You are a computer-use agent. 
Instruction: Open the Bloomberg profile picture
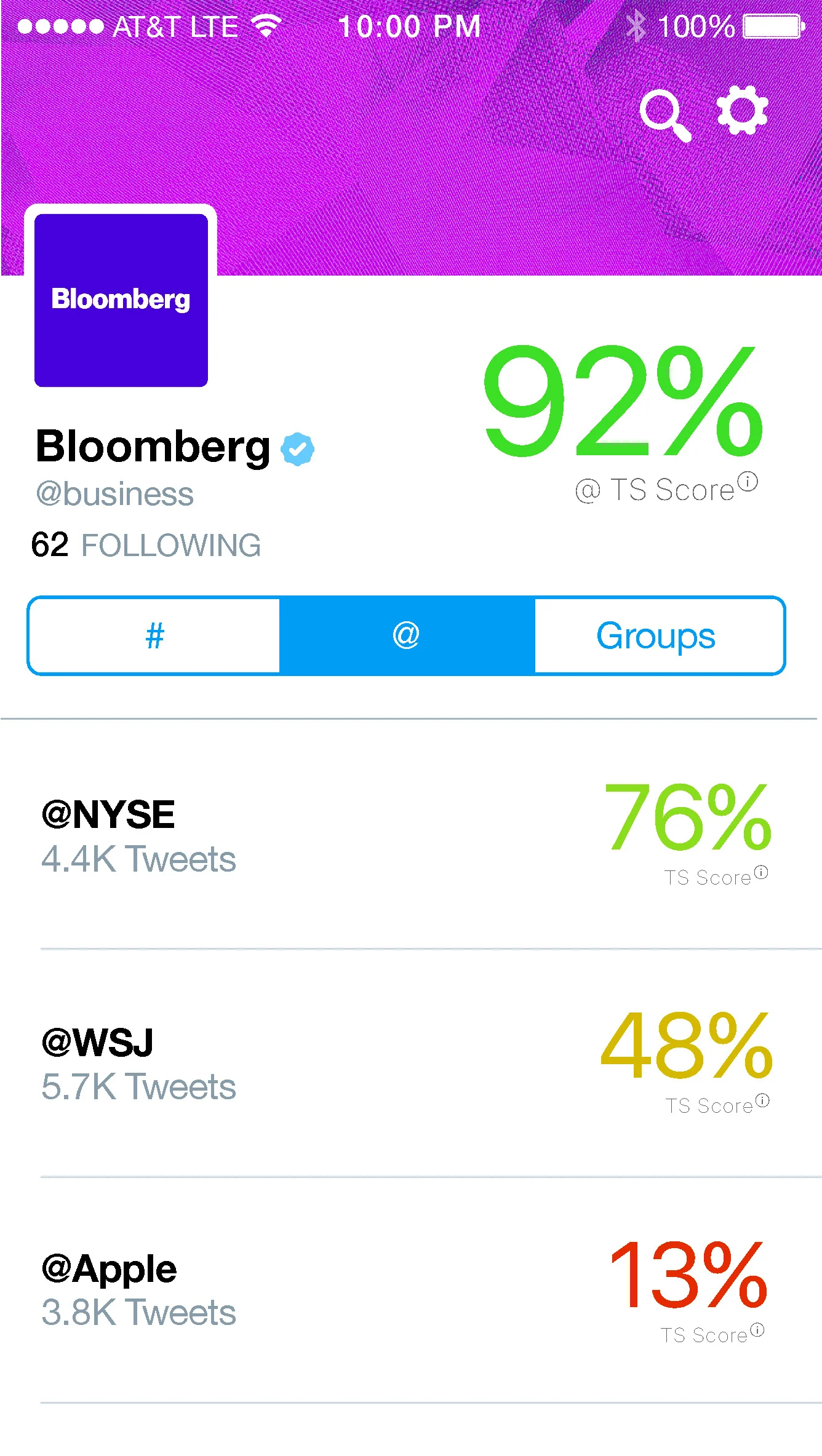(121, 300)
